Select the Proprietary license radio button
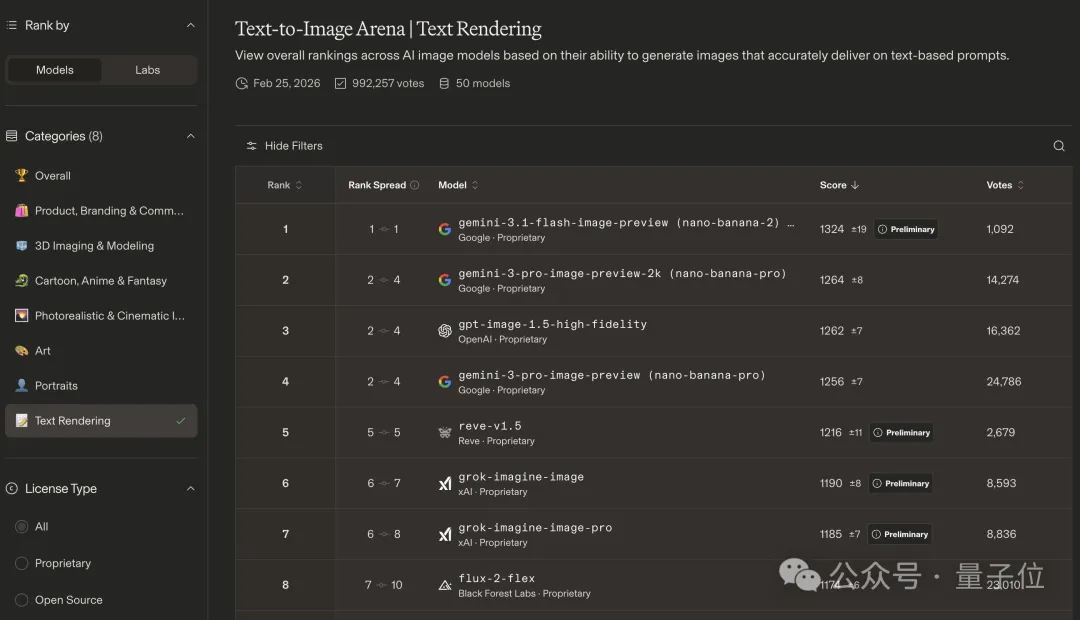Viewport: 1080px width, 620px height. pos(21,563)
